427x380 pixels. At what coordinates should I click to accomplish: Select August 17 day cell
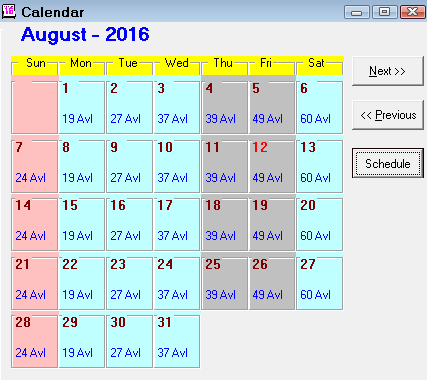coord(177,224)
